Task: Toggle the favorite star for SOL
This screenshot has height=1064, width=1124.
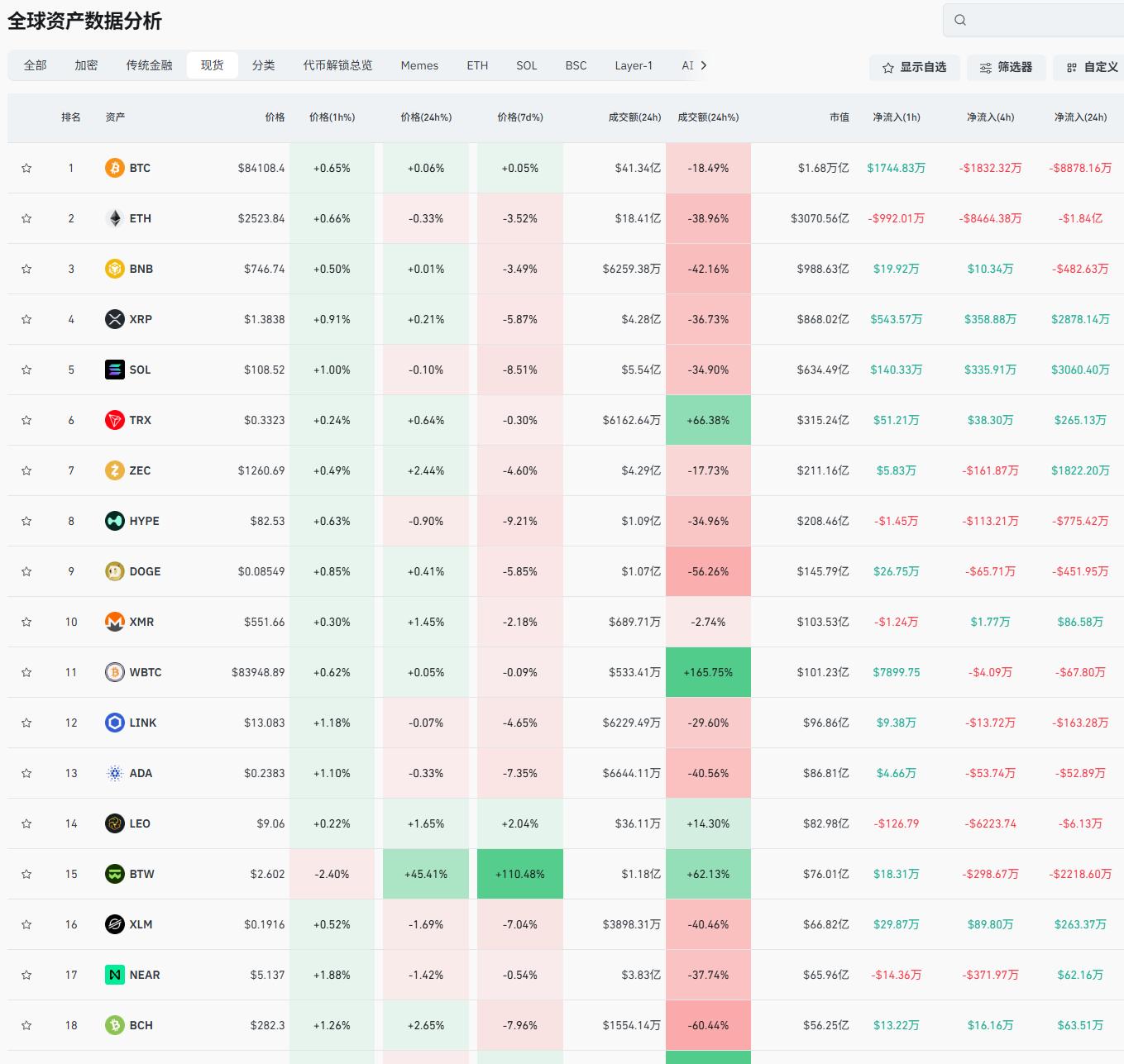Action: point(26,370)
